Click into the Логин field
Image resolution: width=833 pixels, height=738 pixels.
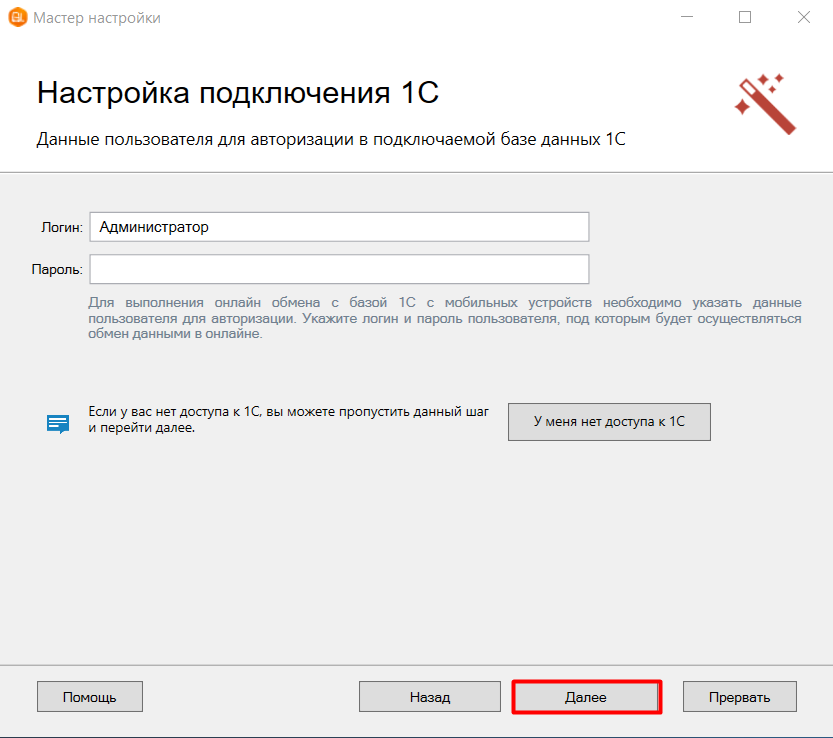click(x=339, y=227)
